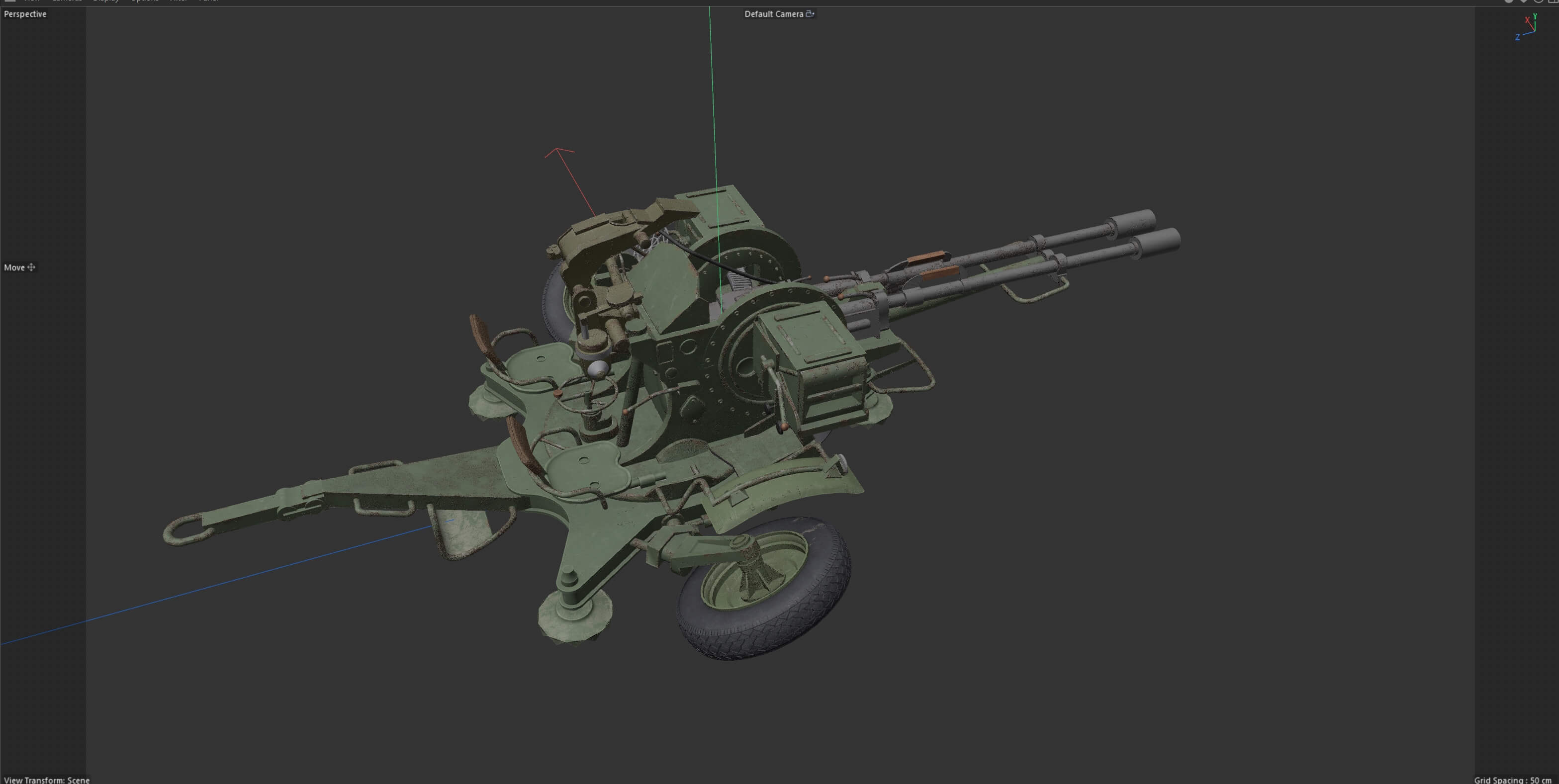
Task: Click the Grid Spacing : 50 cm readout
Action: point(1512,780)
